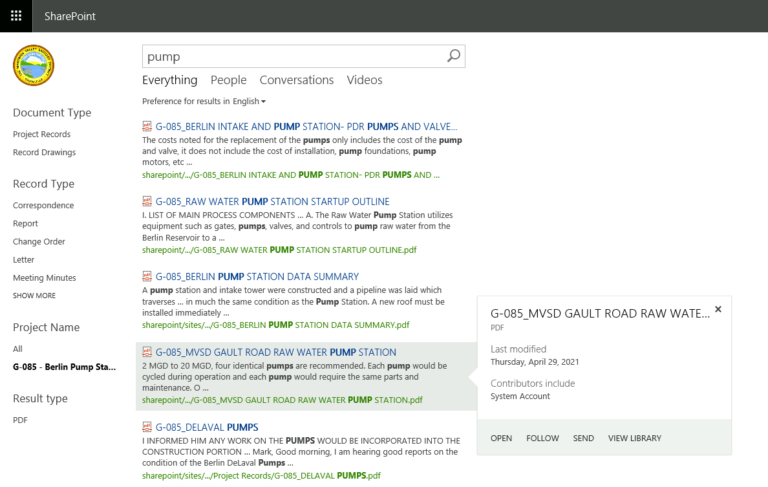Click the Thursday, April 29, 2021 date
Viewport: 768px width, 487px height.
click(x=534, y=362)
